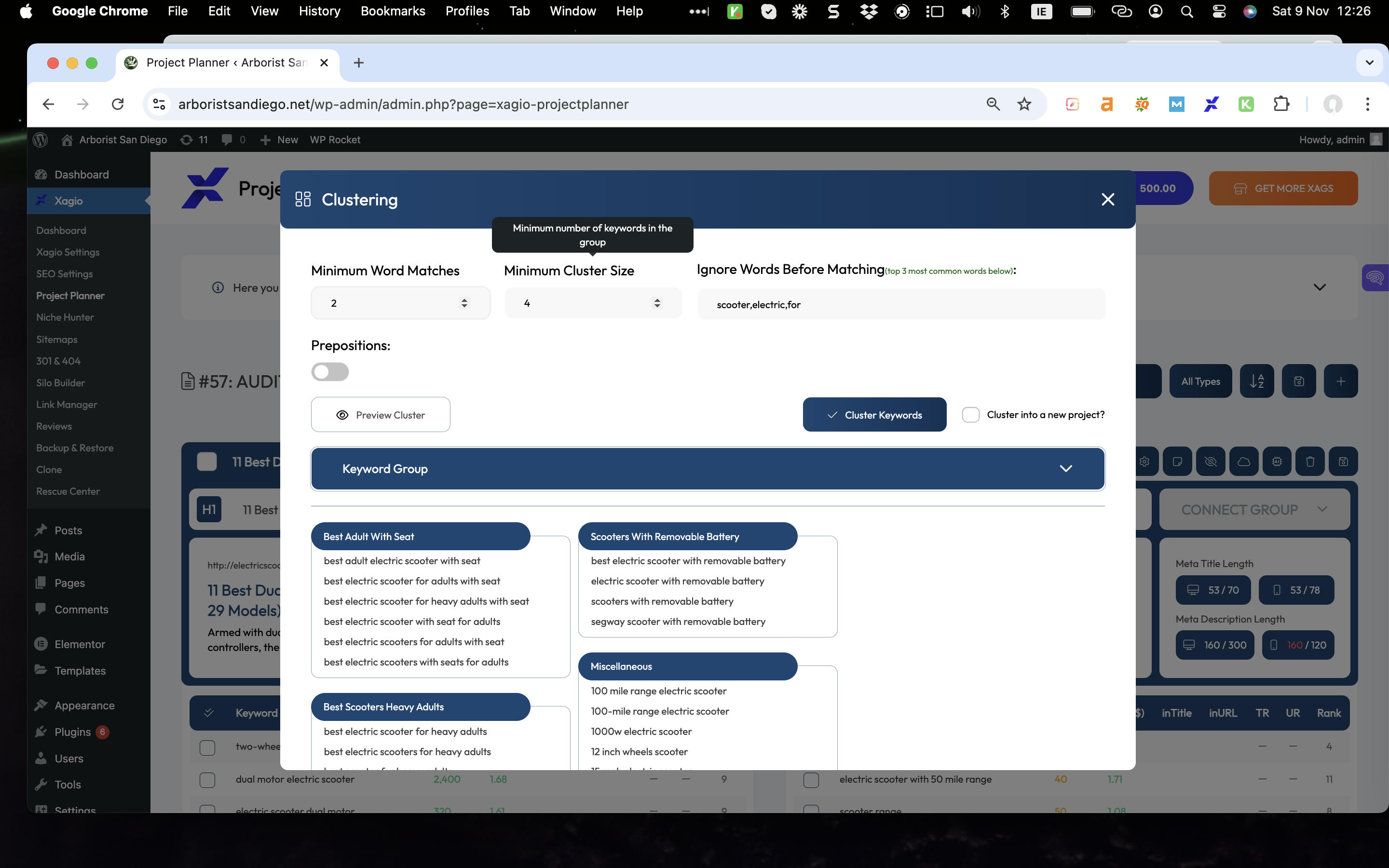The image size is (1389, 868).
Task: Tick checkbox for 'electric scooter with 50 mile range'
Action: tap(811, 780)
